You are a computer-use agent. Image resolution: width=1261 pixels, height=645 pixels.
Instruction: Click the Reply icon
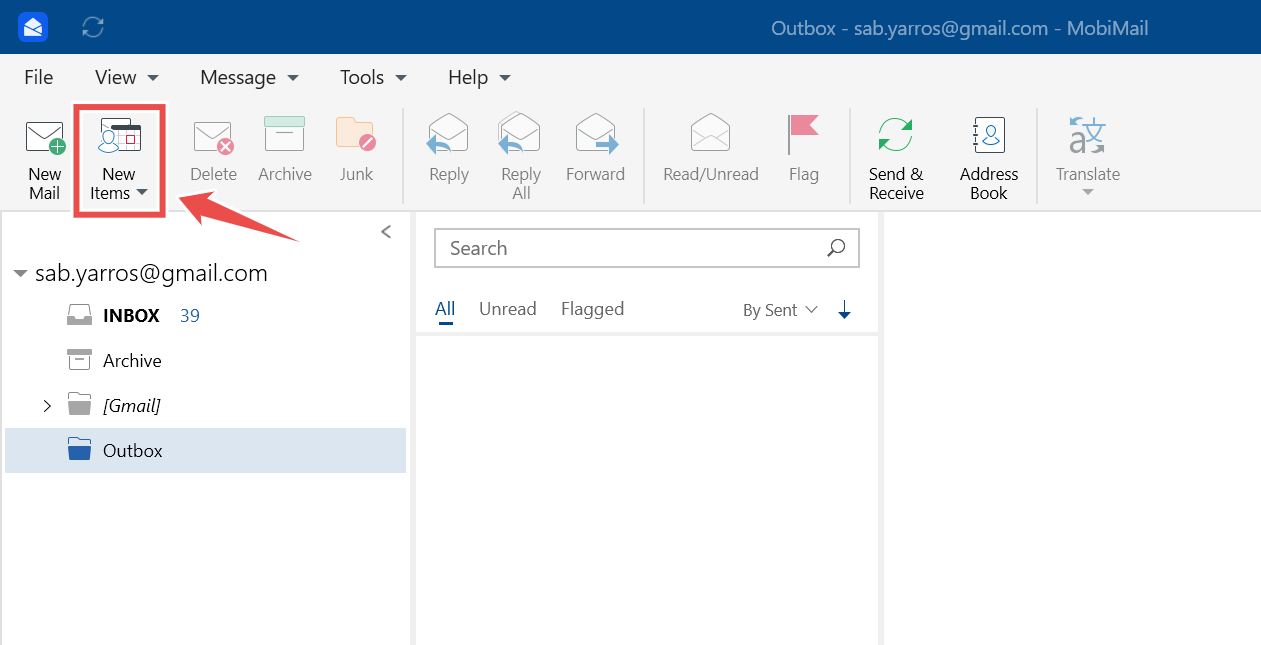tap(448, 134)
